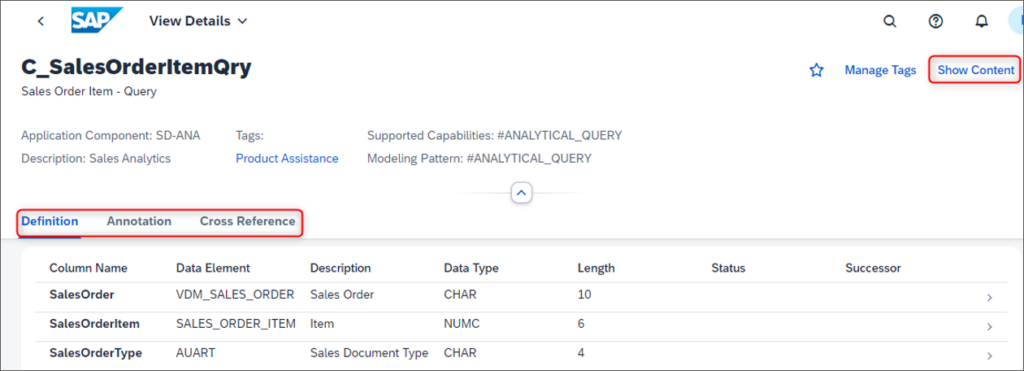Viewport: 1024px width, 371px height.
Task: Open the View Details dropdown menu
Action: pos(198,21)
